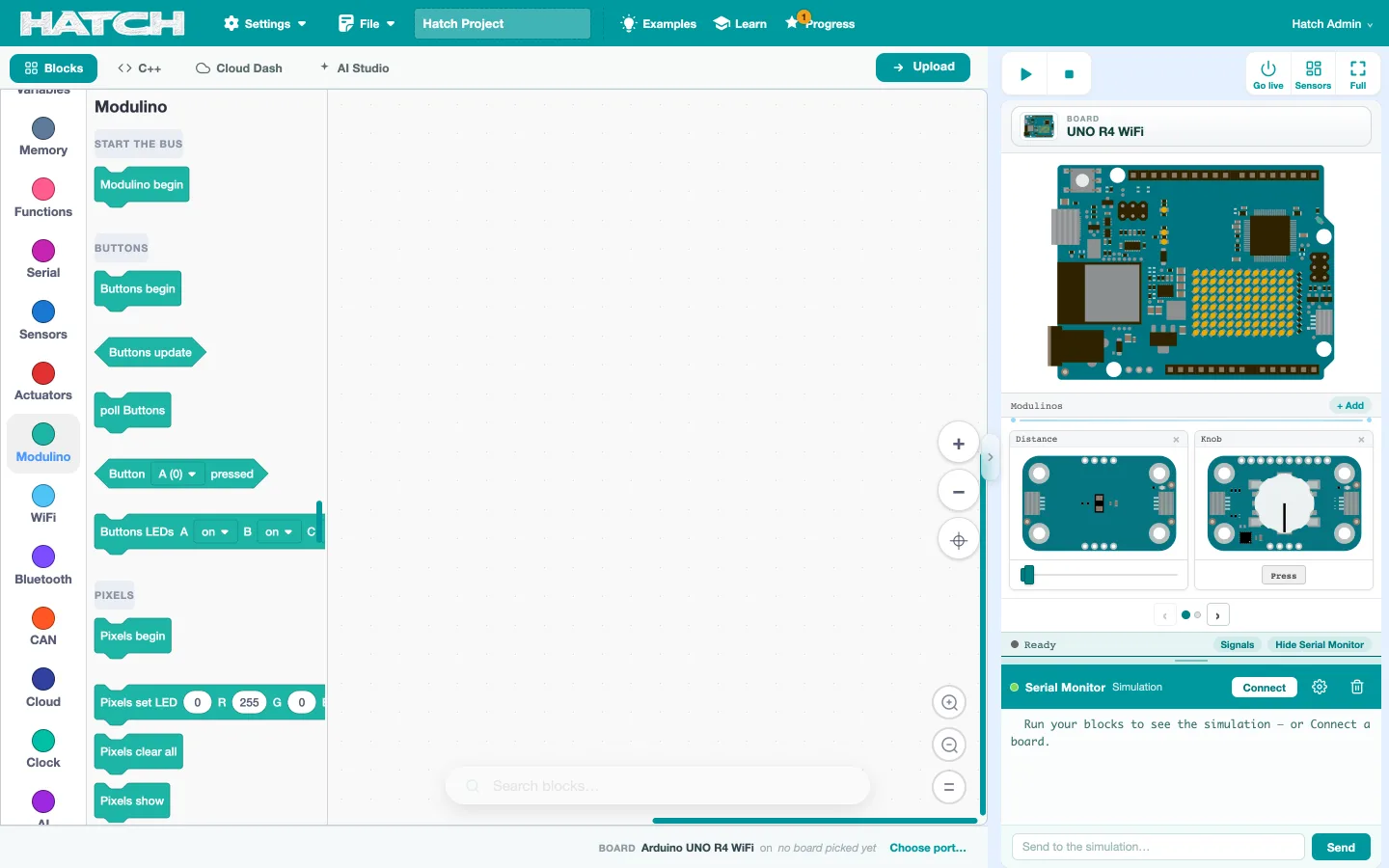Open Serial Monitor settings gear
This screenshot has width=1389, height=868.
click(1320, 687)
